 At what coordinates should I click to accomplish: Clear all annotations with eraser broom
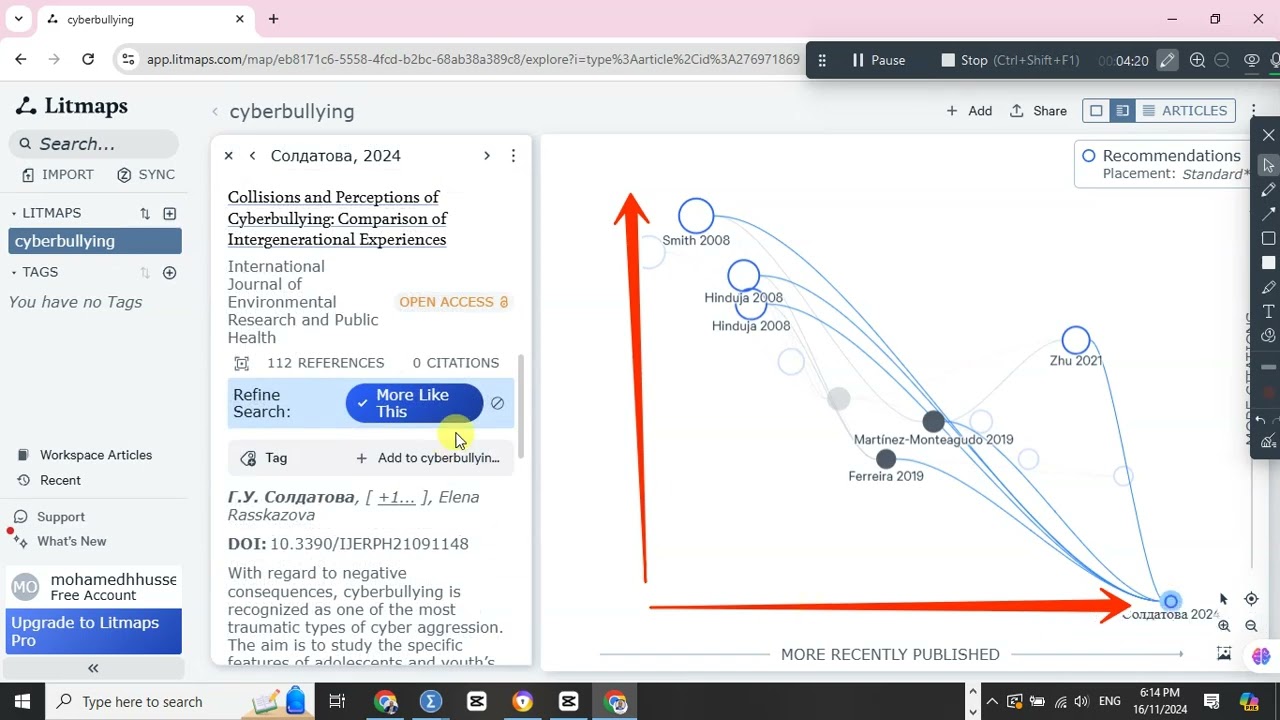pyautogui.click(x=1268, y=442)
